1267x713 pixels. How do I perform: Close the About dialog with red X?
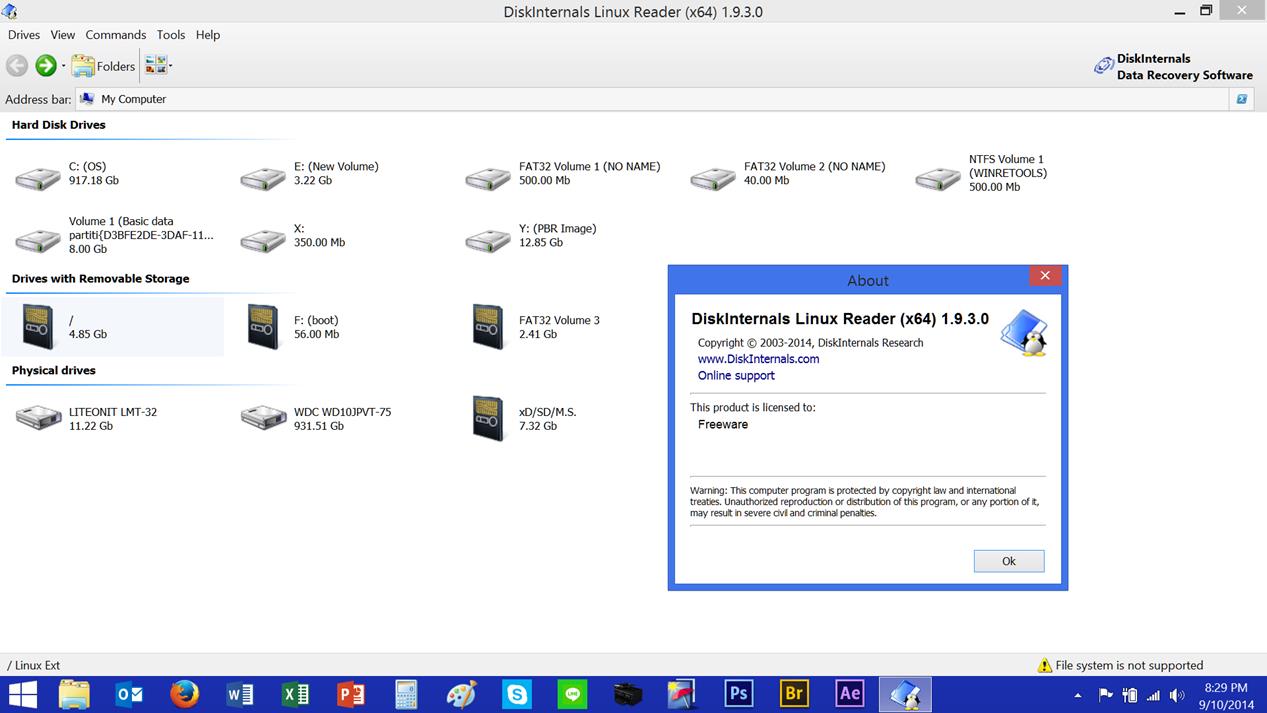1045,276
